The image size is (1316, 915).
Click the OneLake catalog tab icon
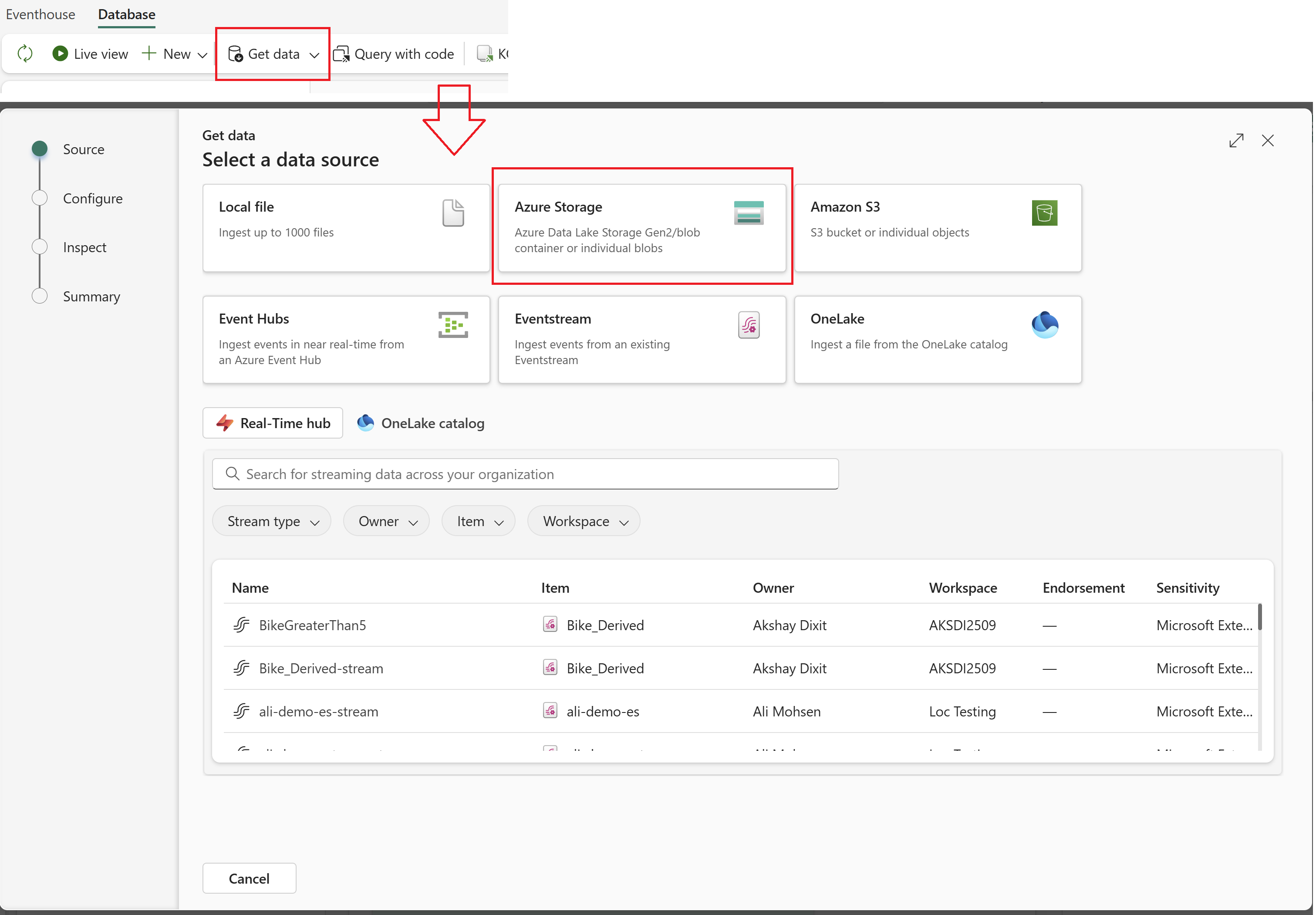[366, 423]
